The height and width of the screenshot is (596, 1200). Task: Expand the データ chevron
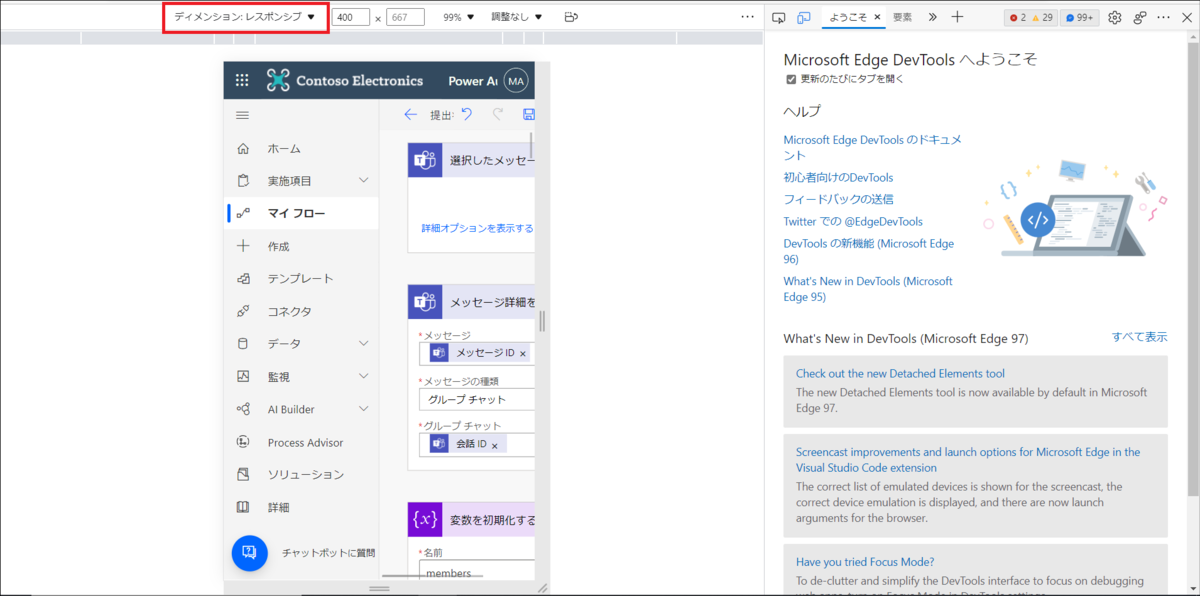(364, 343)
